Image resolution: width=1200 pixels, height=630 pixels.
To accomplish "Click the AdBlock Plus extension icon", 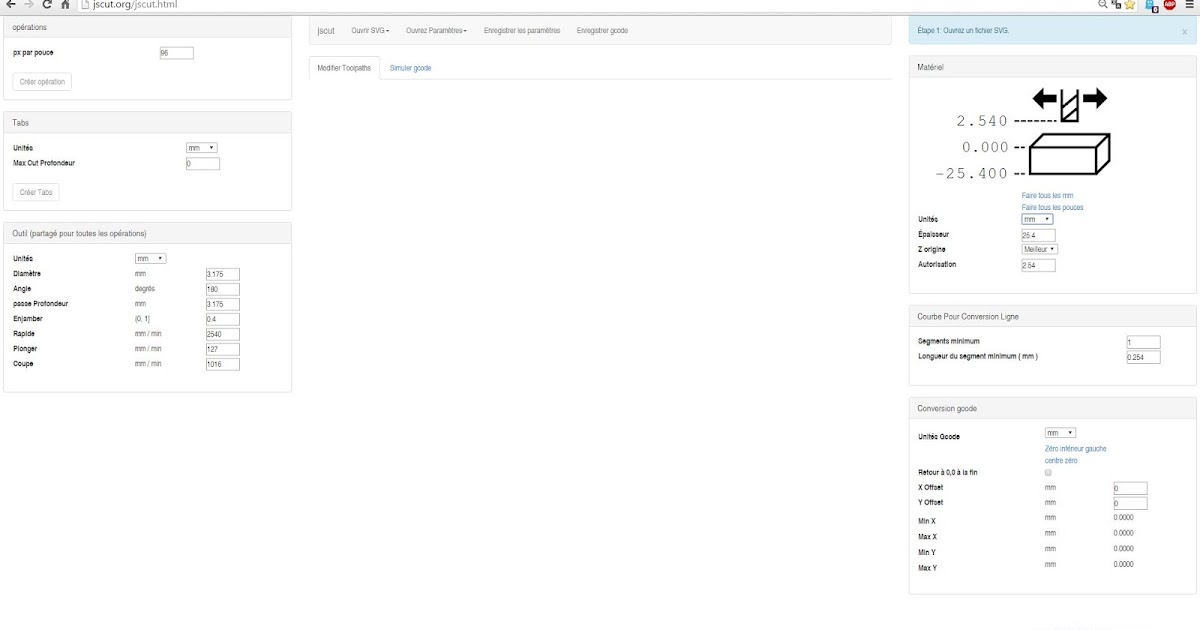I will [1169, 5].
